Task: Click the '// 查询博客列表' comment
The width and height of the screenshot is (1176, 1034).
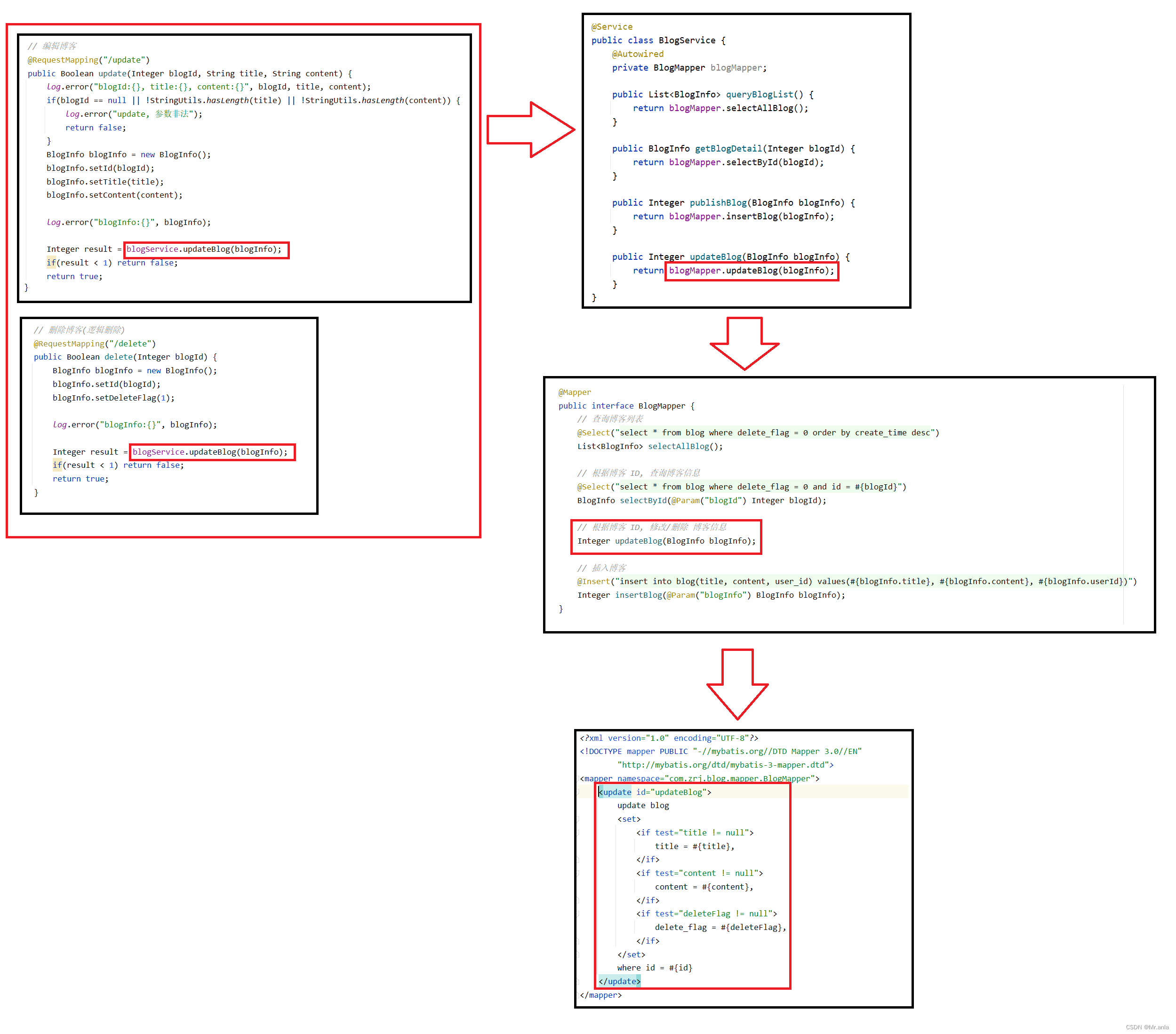Action: pyautogui.click(x=610, y=419)
